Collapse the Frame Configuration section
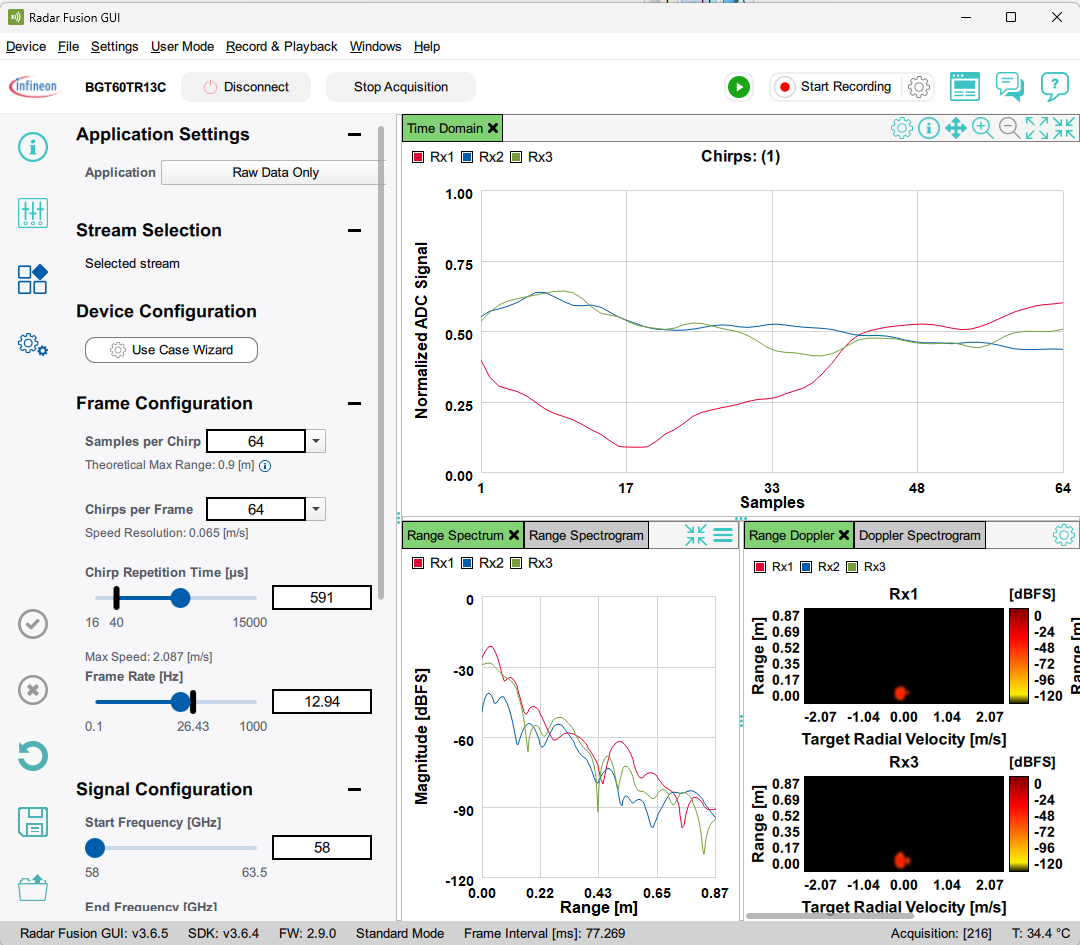1080x945 pixels. pos(355,404)
